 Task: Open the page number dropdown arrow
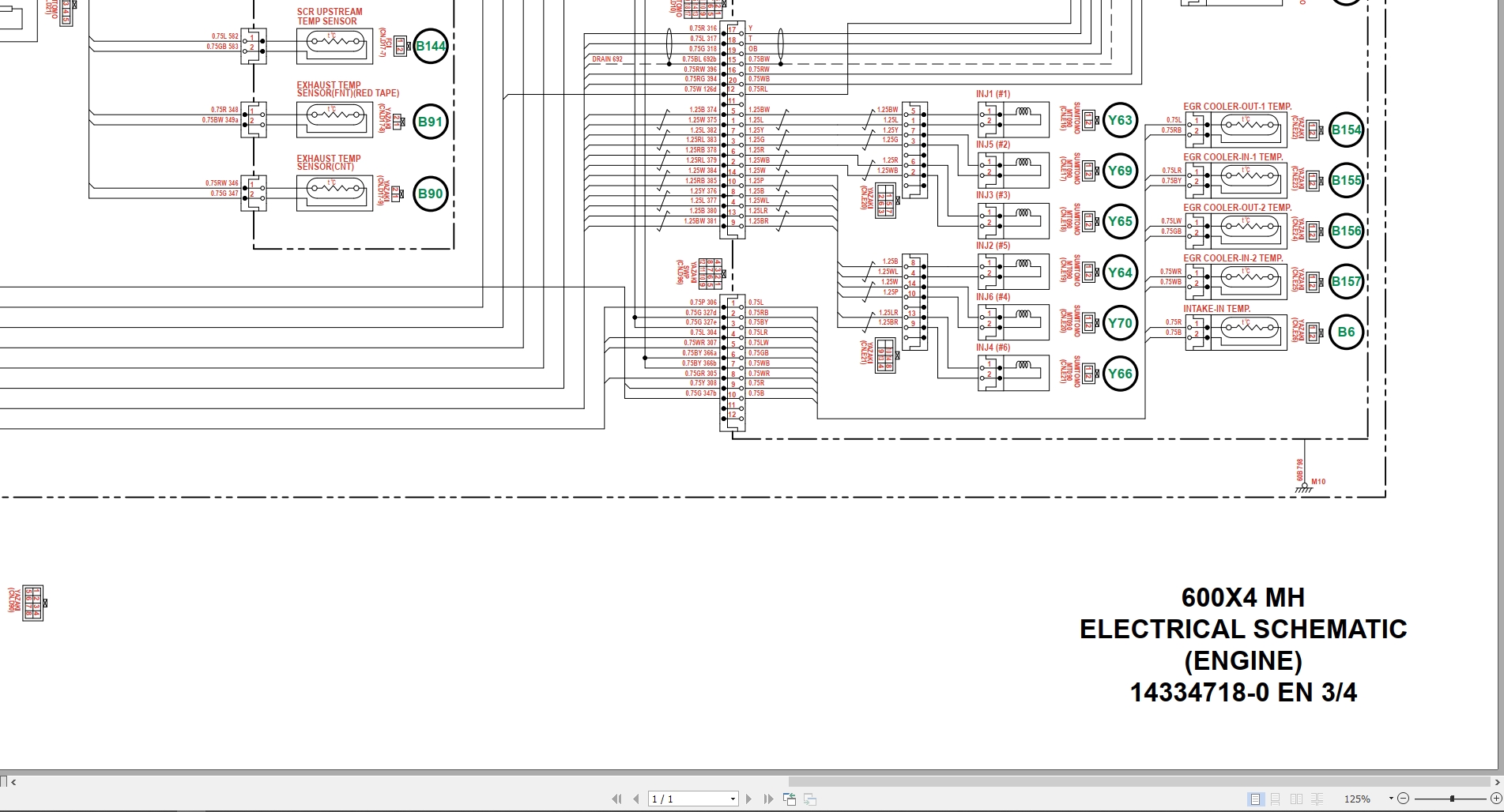coord(732,799)
